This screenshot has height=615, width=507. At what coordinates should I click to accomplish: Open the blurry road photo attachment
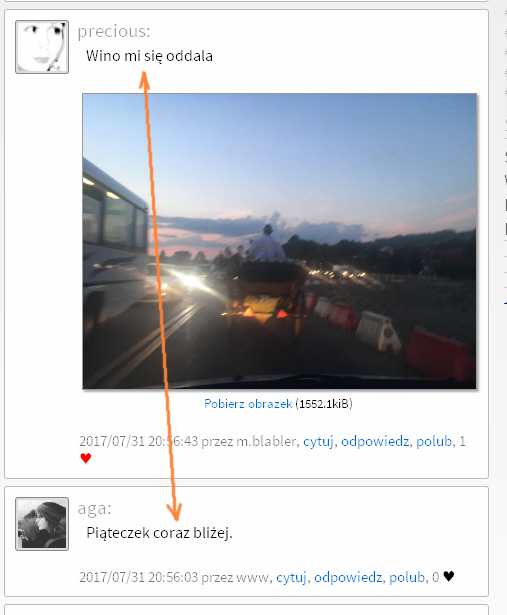[280, 241]
